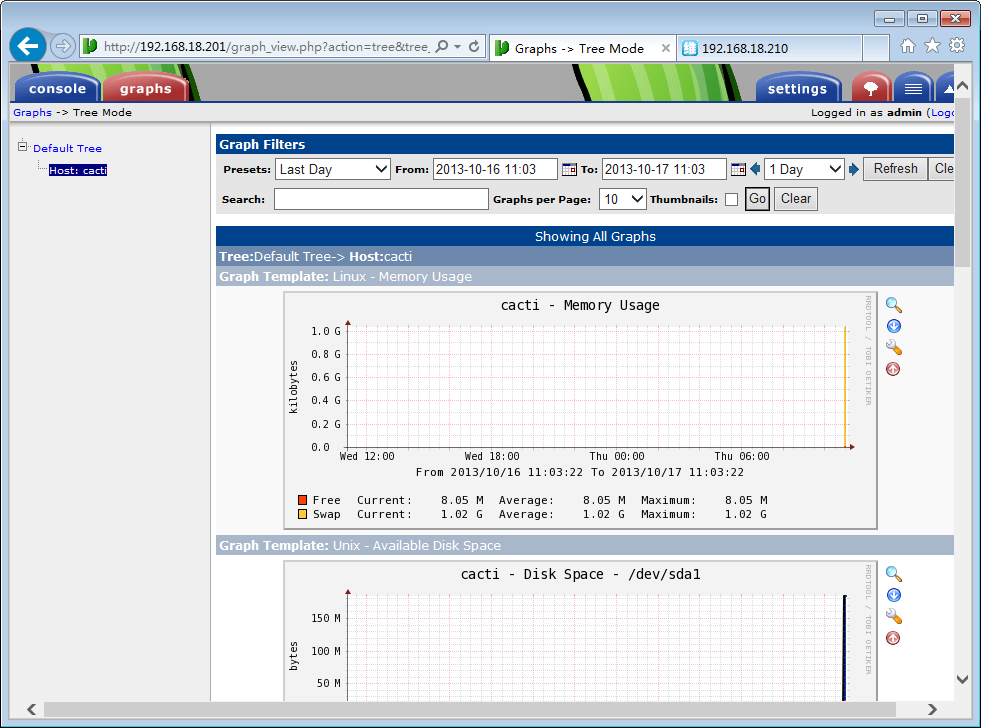Go back with browser back button
Viewport: 981px width, 728px height.
[28, 46]
